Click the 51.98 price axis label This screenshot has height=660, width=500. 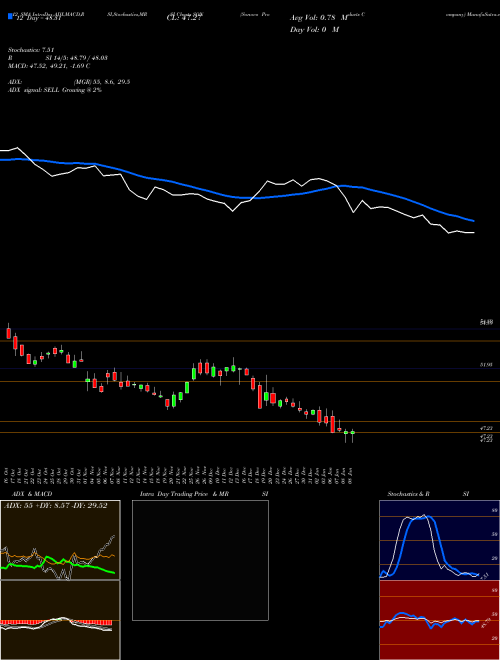click(x=487, y=365)
